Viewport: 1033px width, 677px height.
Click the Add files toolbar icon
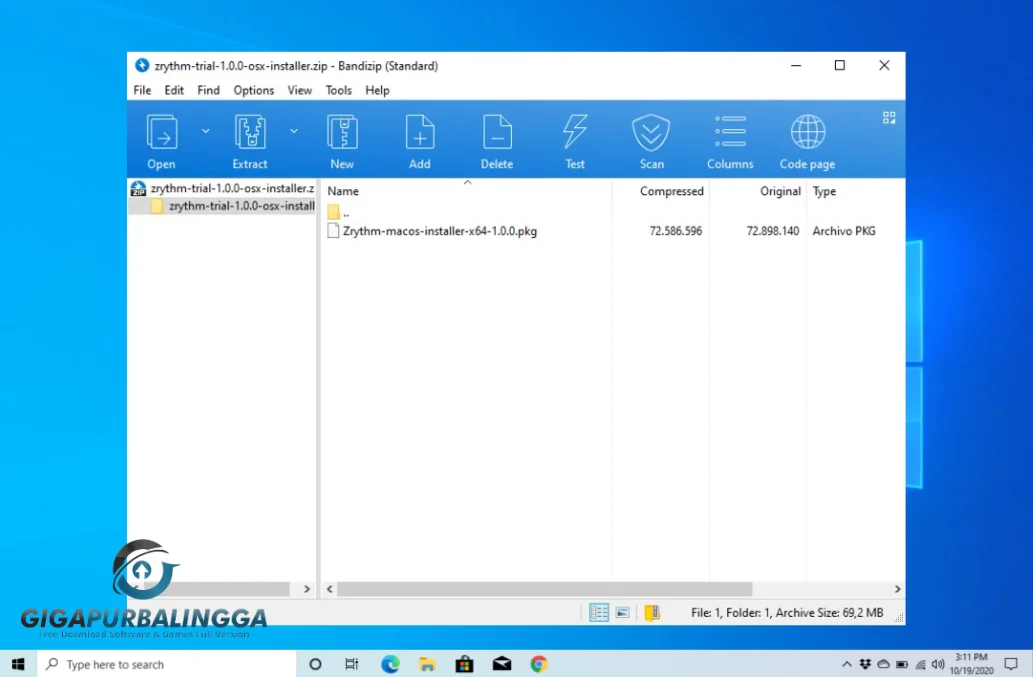point(420,132)
